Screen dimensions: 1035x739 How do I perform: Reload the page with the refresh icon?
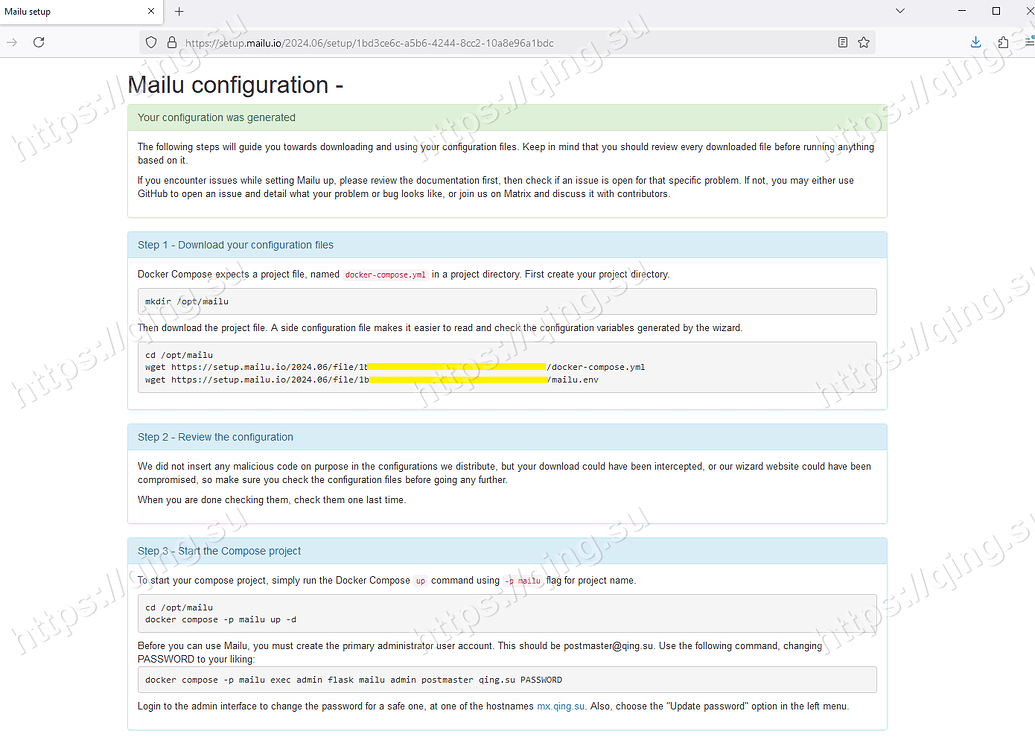click(39, 42)
